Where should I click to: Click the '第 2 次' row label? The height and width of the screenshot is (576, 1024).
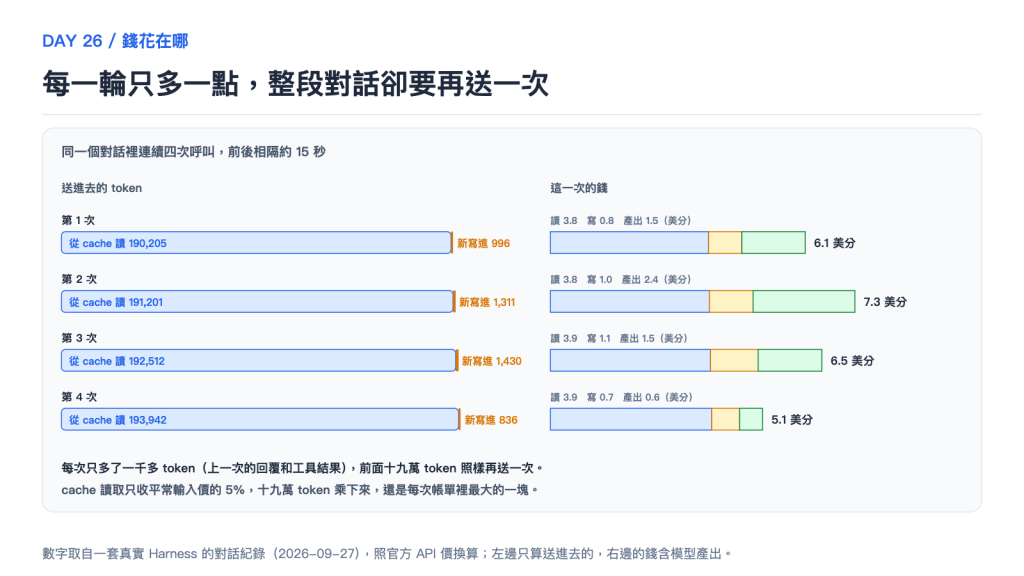[x=79, y=279]
